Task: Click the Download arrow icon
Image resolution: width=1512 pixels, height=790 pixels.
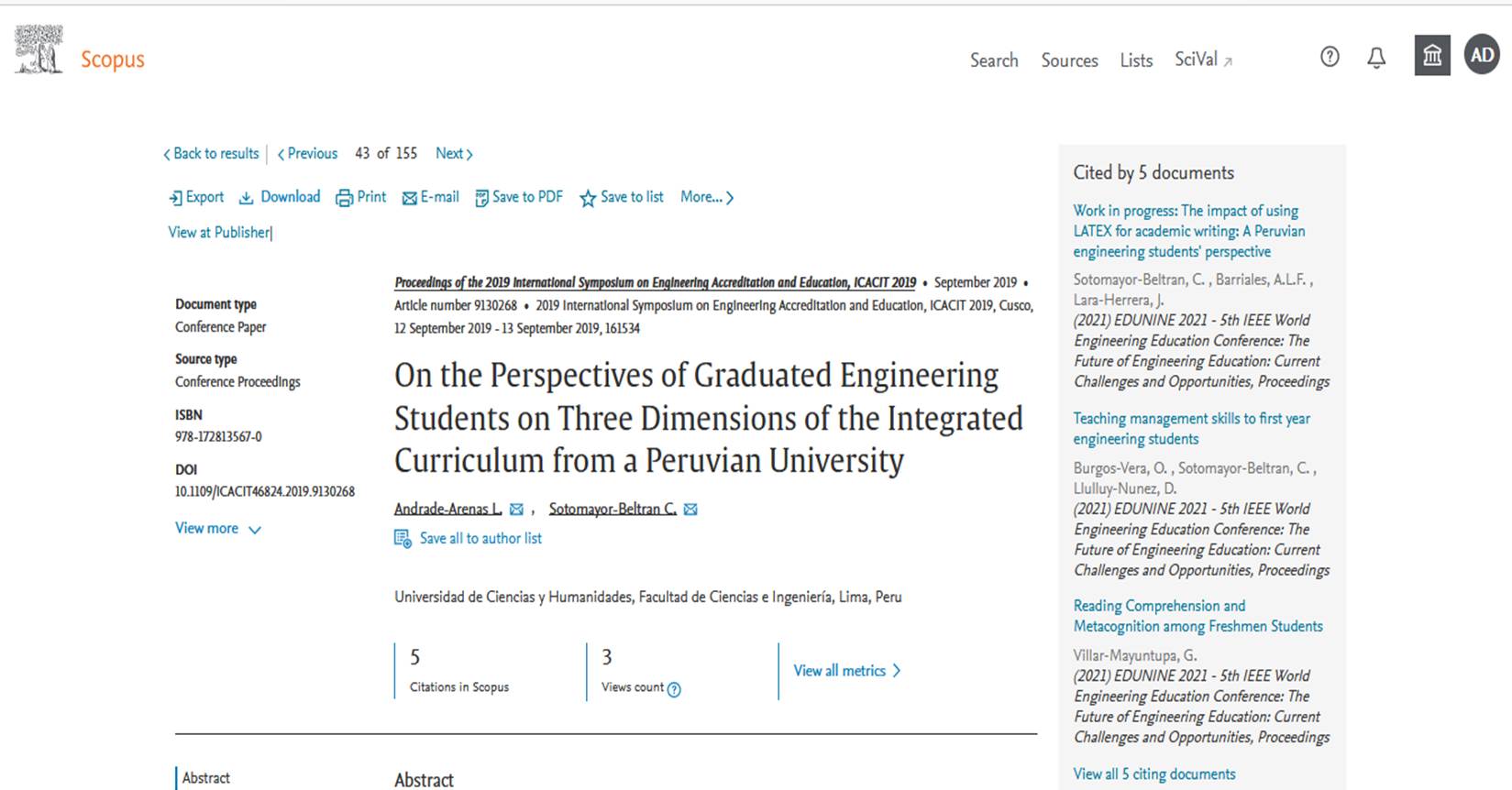Action: 246,198
